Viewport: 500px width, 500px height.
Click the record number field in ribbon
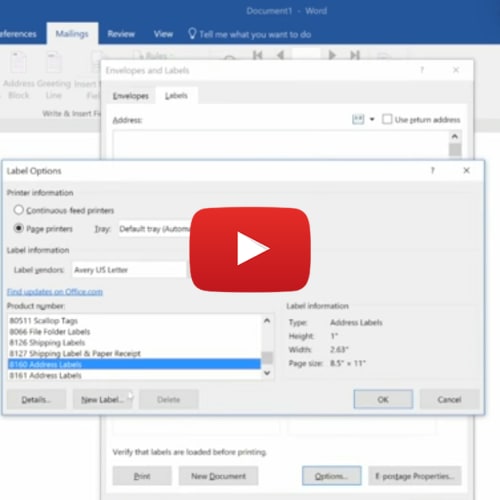pos(306,54)
